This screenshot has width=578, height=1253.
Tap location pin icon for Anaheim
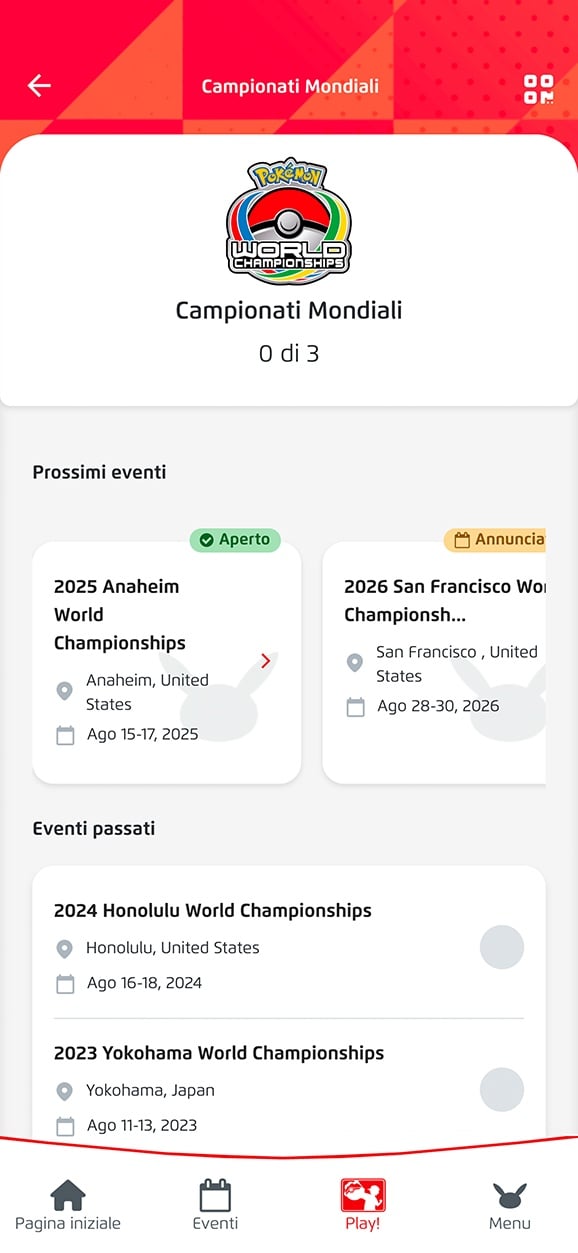pos(65,691)
